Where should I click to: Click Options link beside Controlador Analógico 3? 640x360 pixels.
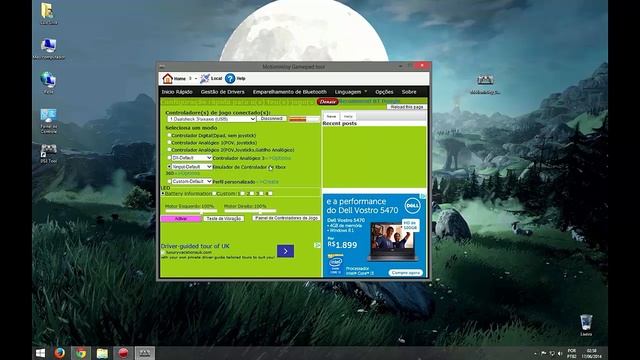(x=280, y=158)
